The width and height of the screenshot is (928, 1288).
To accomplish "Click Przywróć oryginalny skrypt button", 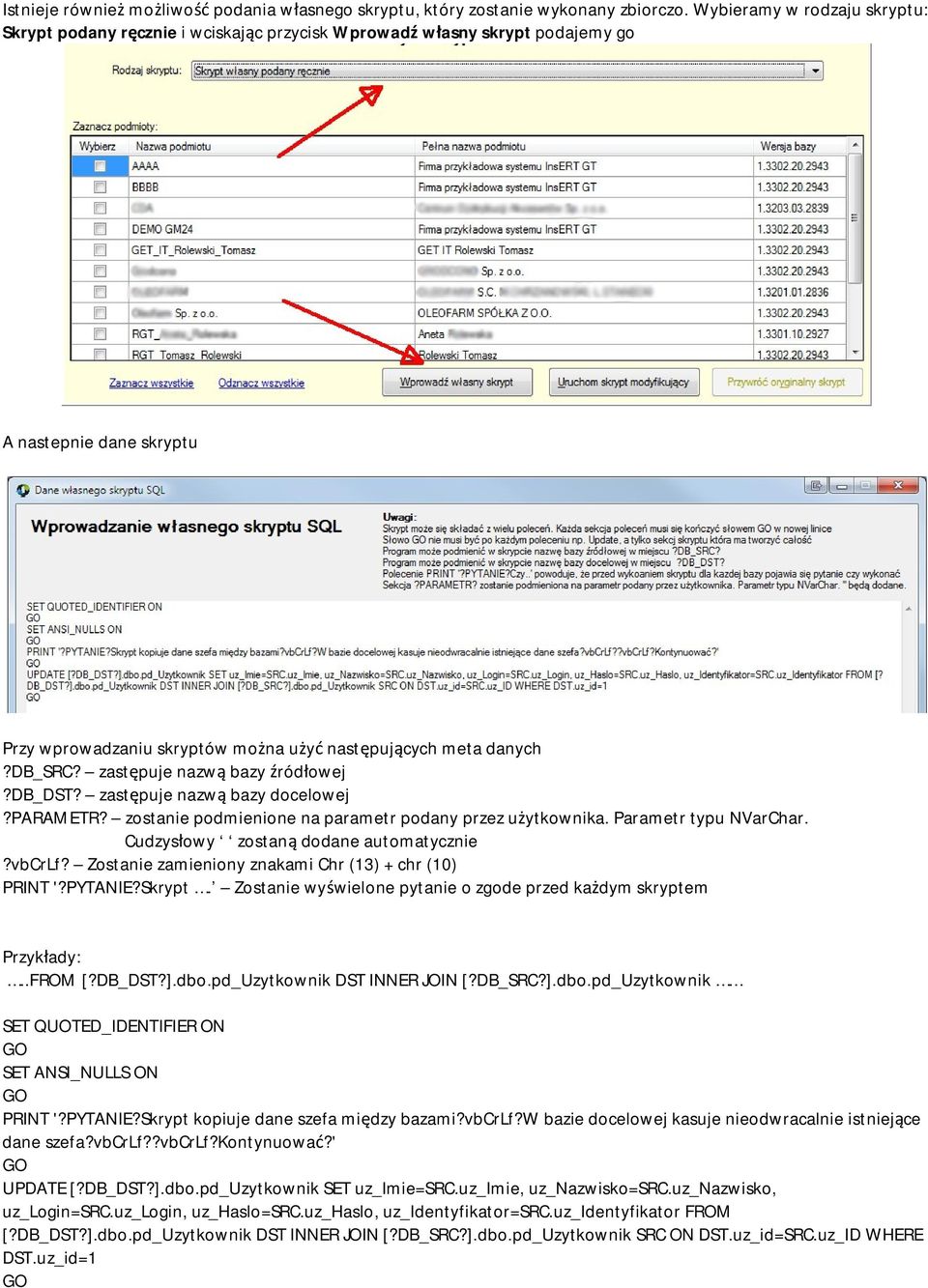I will [786, 383].
